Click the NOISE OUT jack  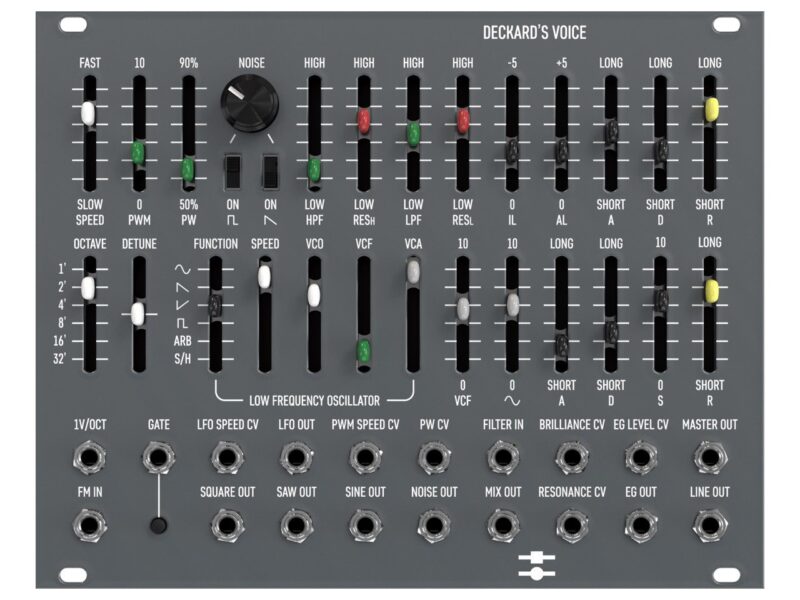tap(434, 525)
